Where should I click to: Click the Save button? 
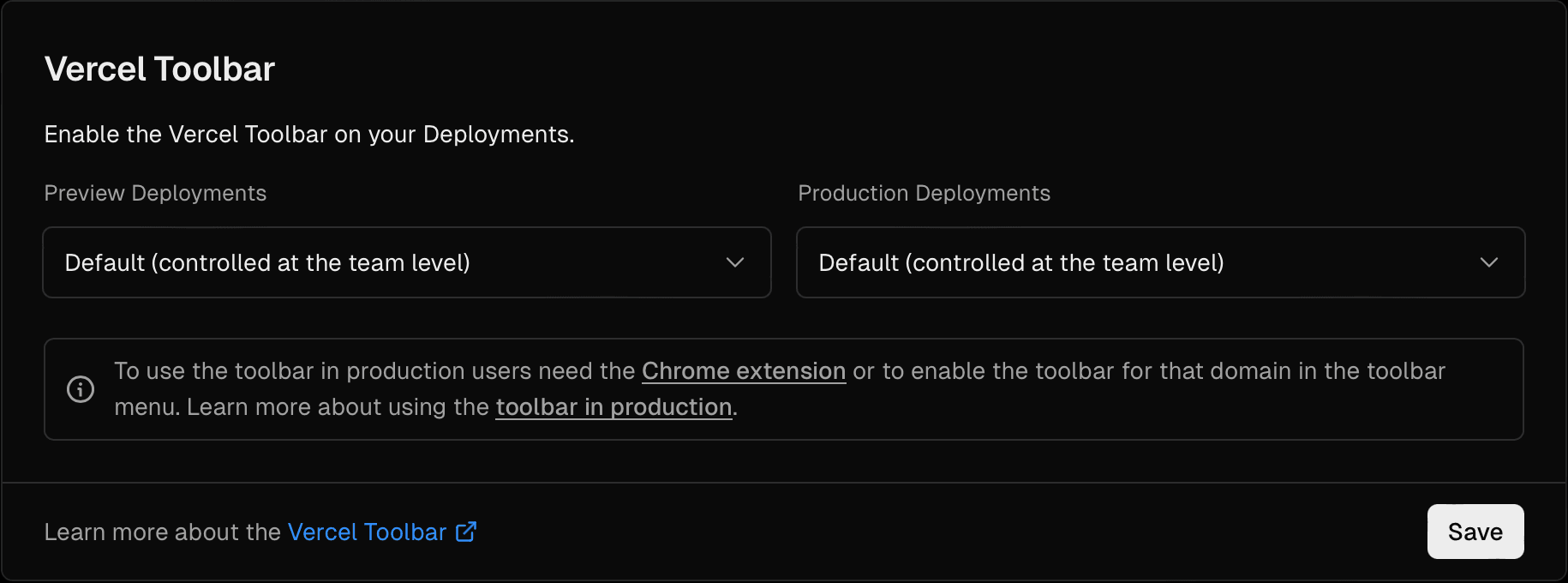1475,532
